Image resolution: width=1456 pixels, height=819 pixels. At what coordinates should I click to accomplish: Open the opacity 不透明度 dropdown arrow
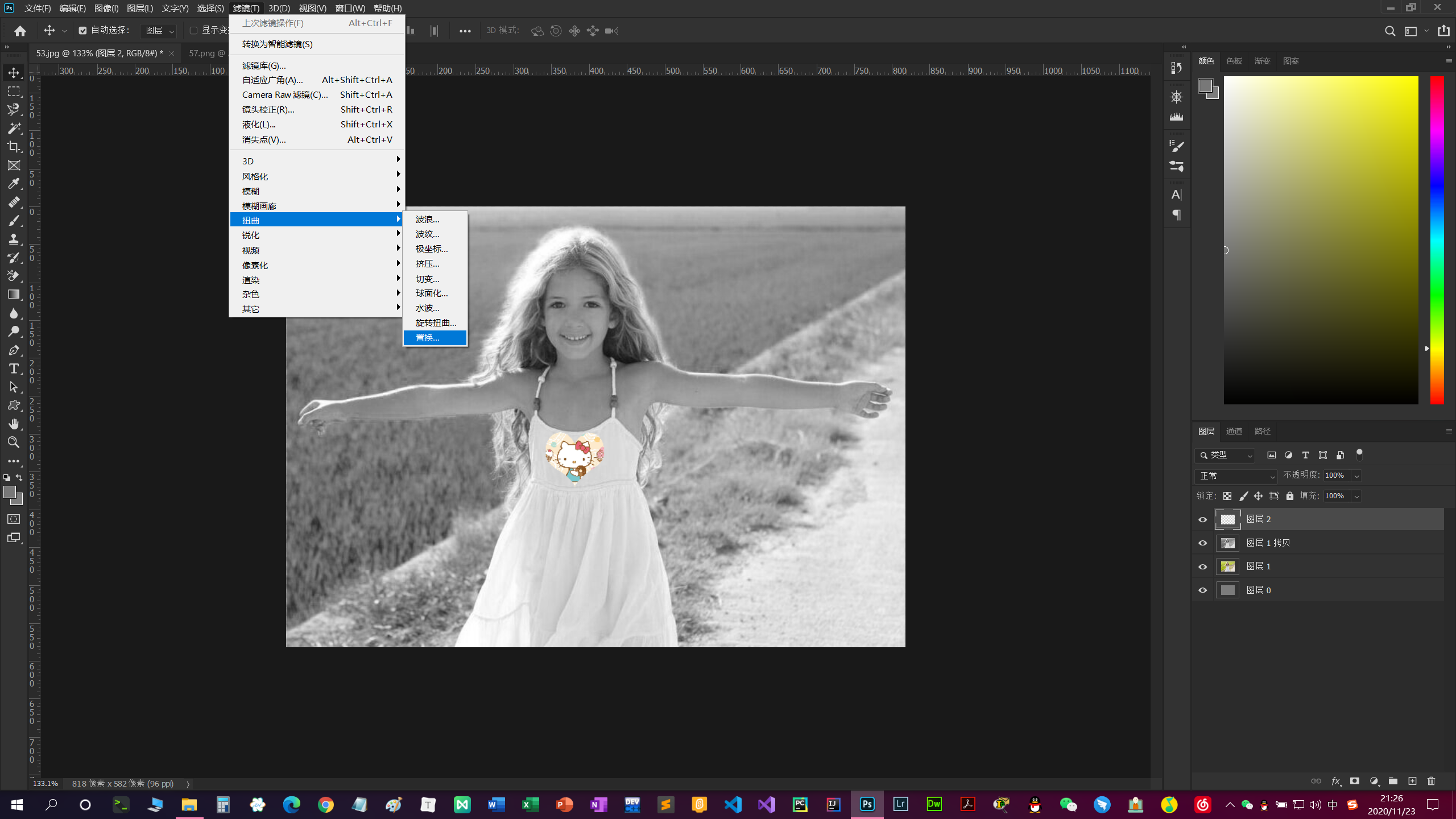[1356, 476]
